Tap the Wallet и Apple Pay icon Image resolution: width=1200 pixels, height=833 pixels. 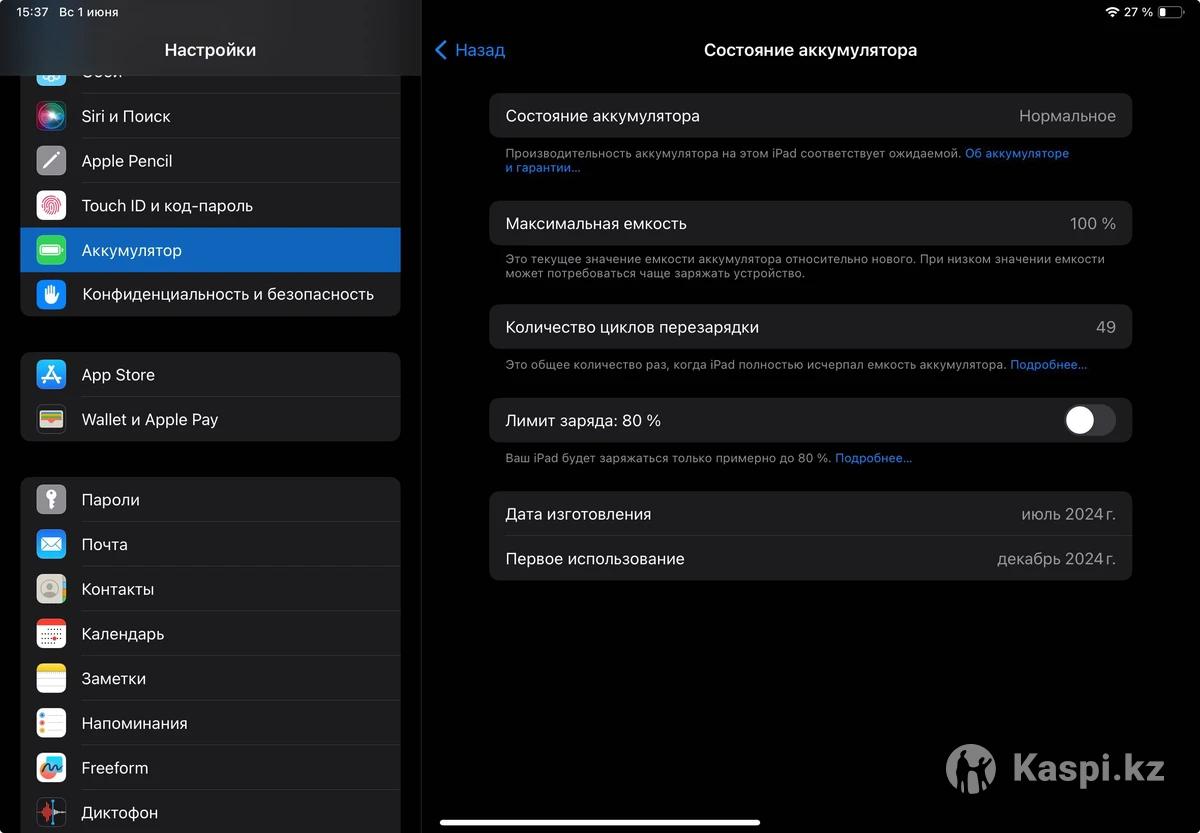click(51, 419)
